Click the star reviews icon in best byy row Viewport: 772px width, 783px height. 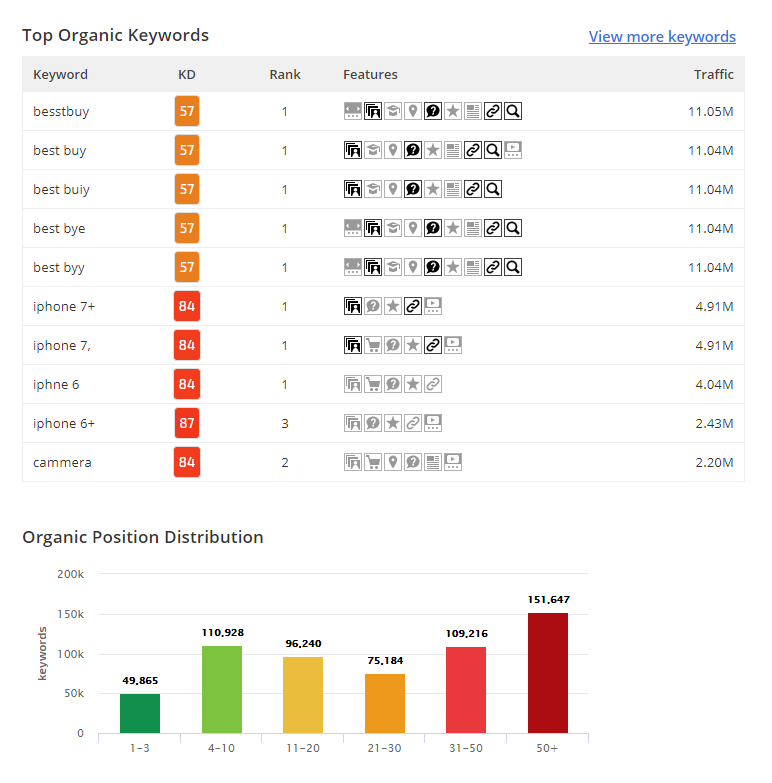point(453,268)
